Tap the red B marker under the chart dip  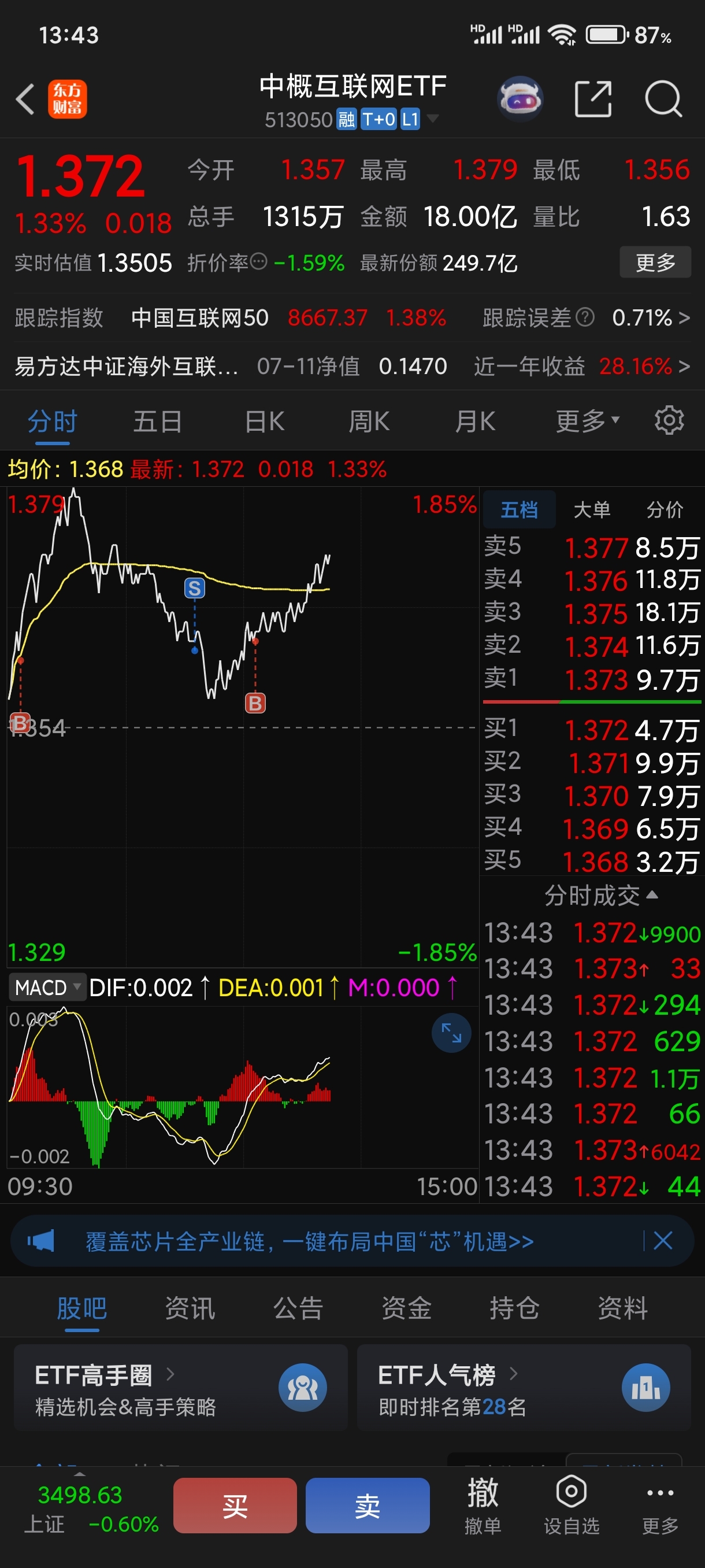tap(255, 703)
